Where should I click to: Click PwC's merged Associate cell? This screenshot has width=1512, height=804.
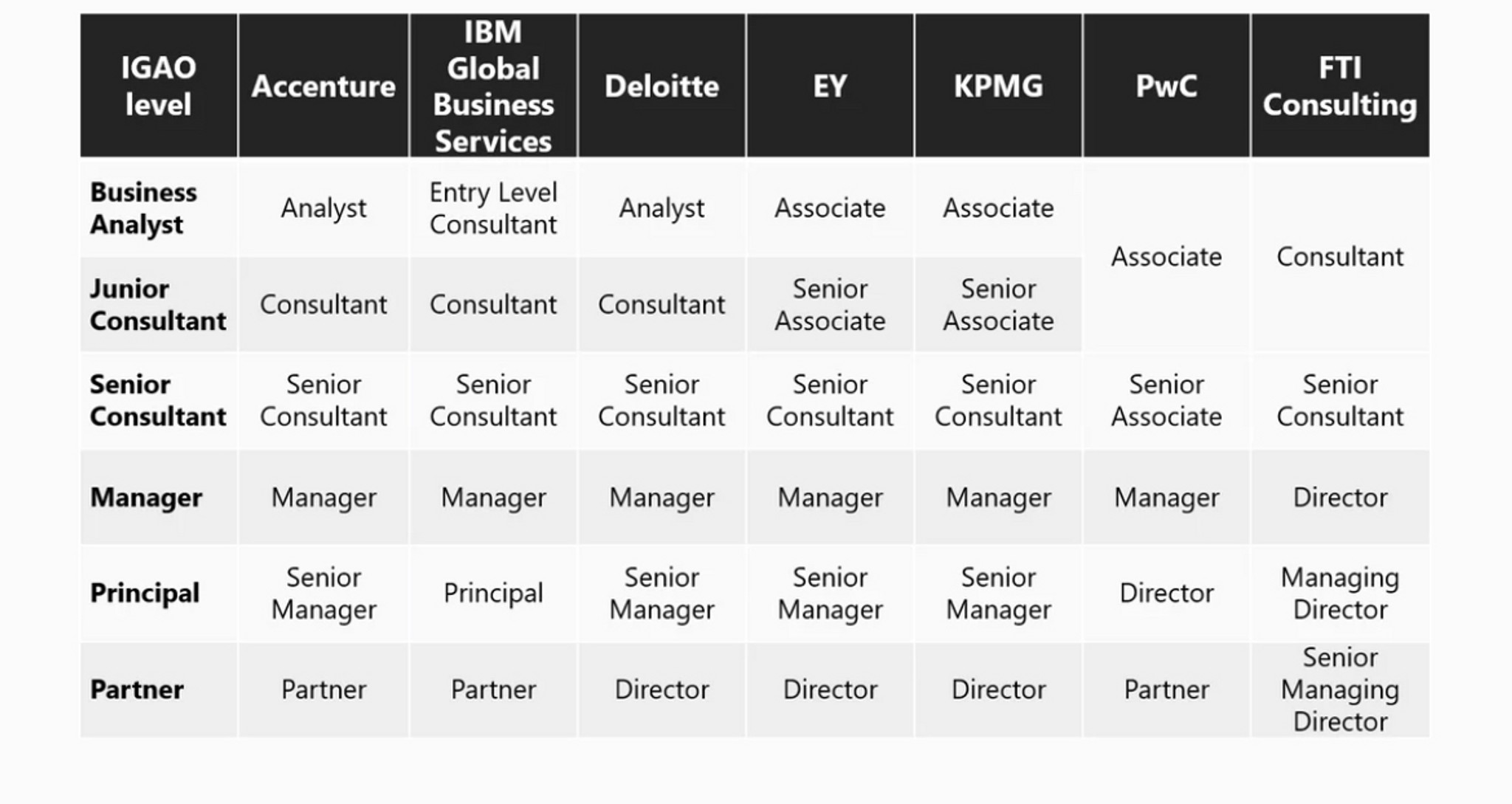(x=1166, y=256)
